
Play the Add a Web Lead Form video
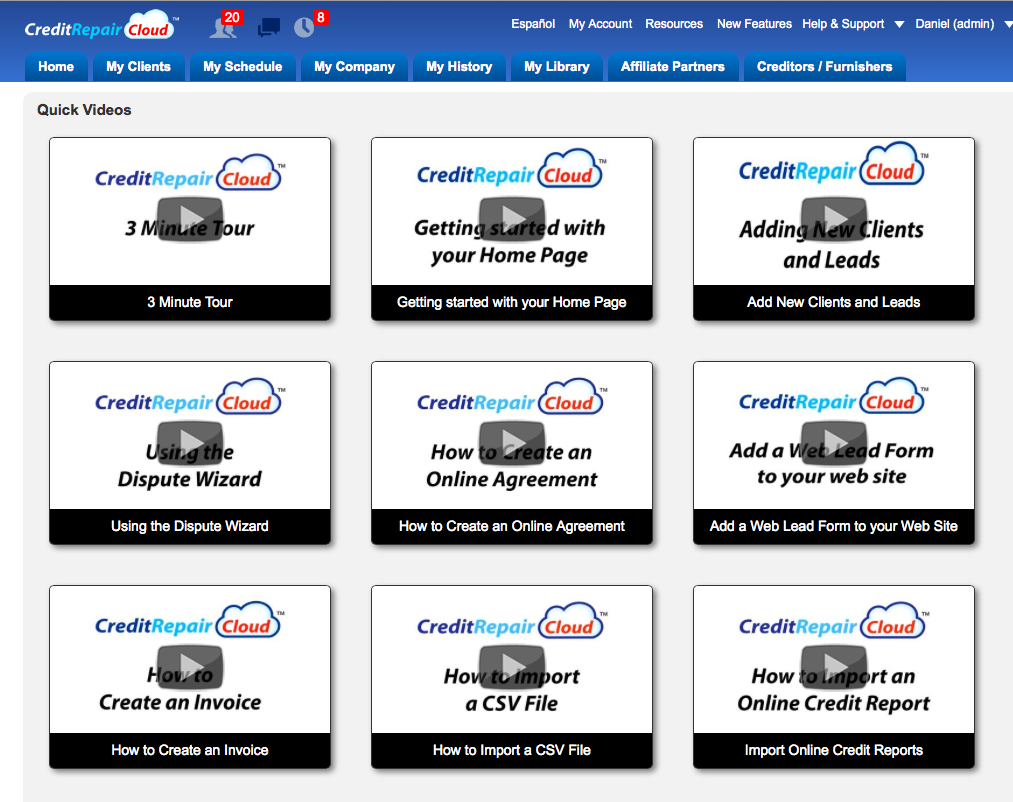coord(833,443)
